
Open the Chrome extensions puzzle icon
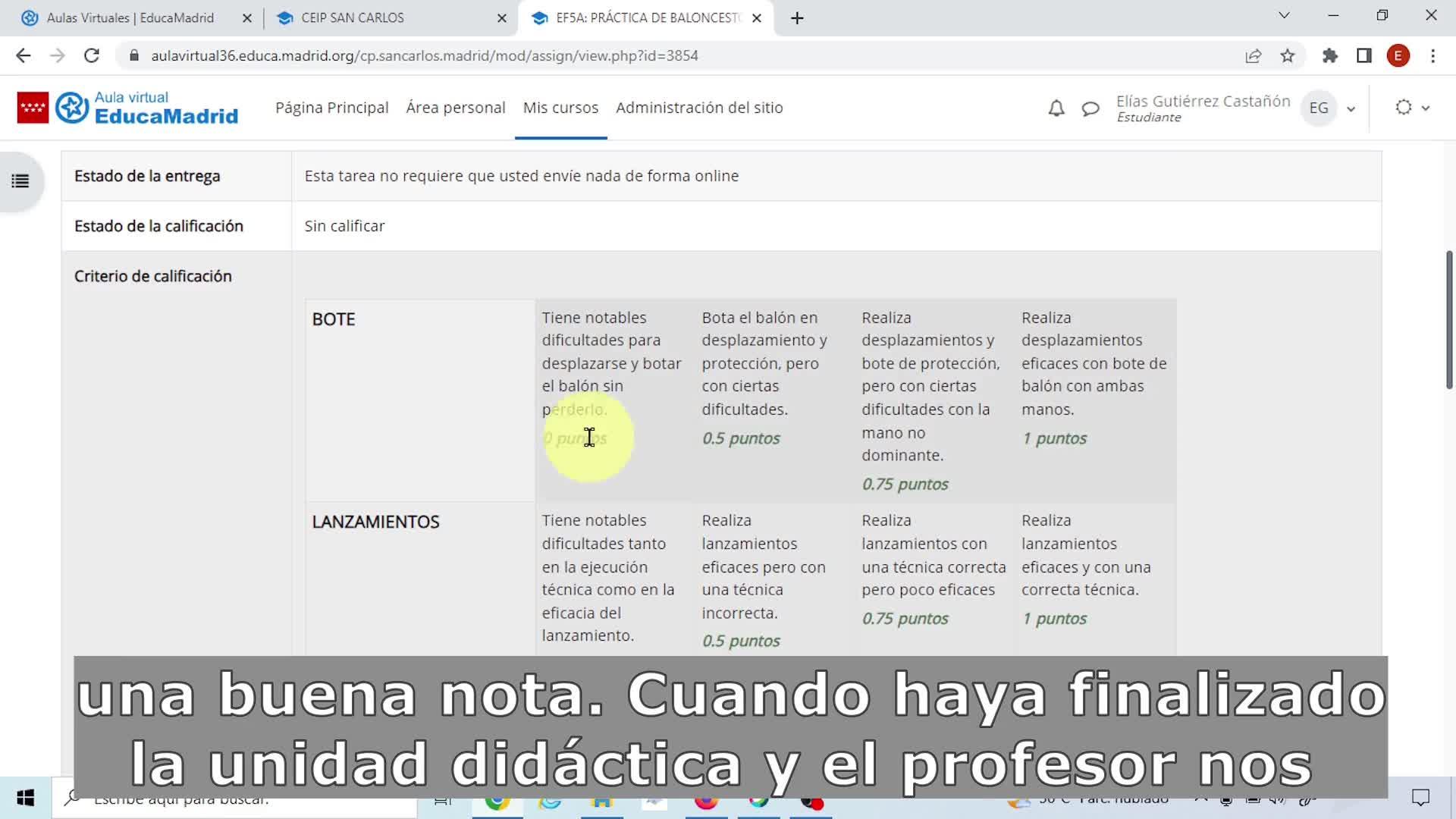point(1329,55)
